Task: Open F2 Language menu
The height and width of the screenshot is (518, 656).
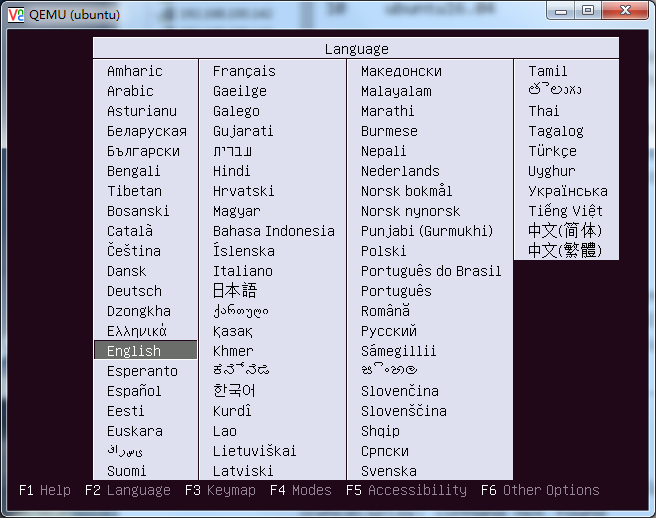Action: tap(128, 490)
